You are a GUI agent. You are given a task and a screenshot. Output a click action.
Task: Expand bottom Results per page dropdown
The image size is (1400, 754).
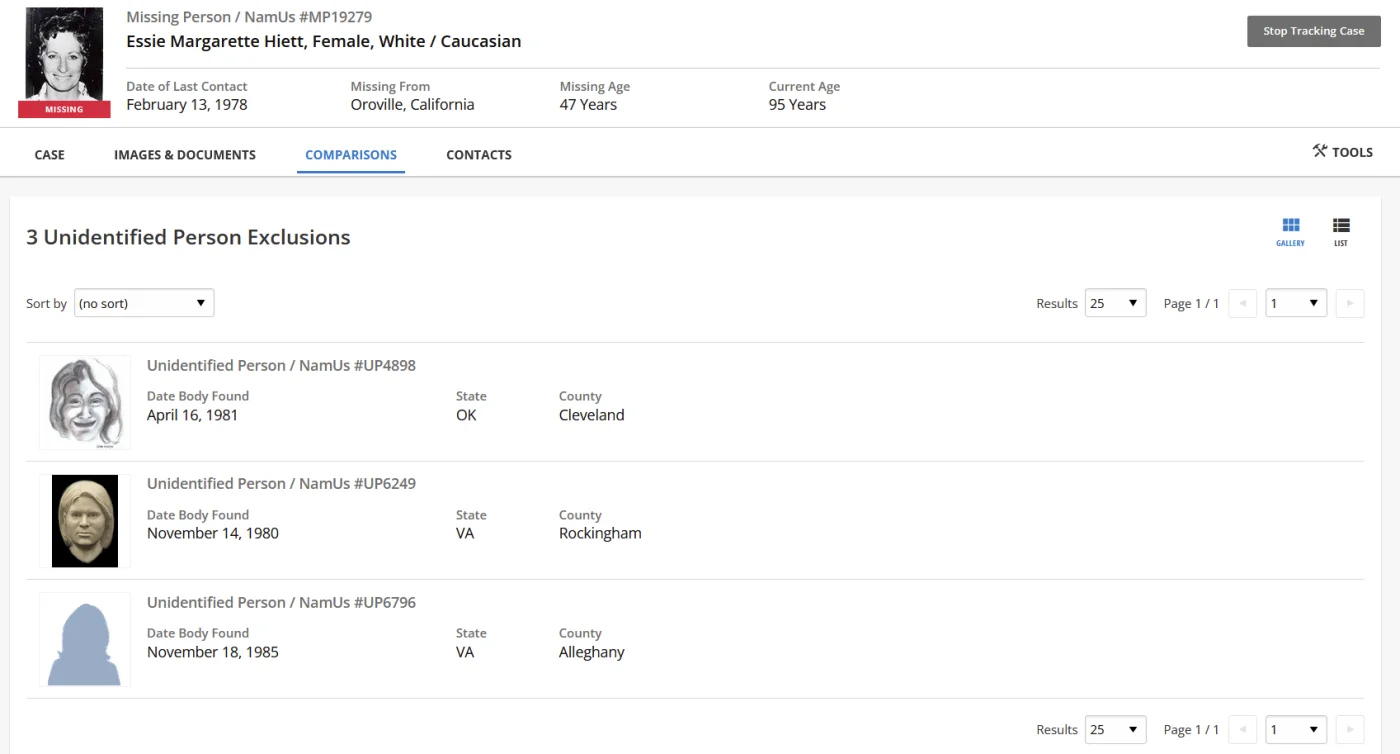click(x=1115, y=729)
